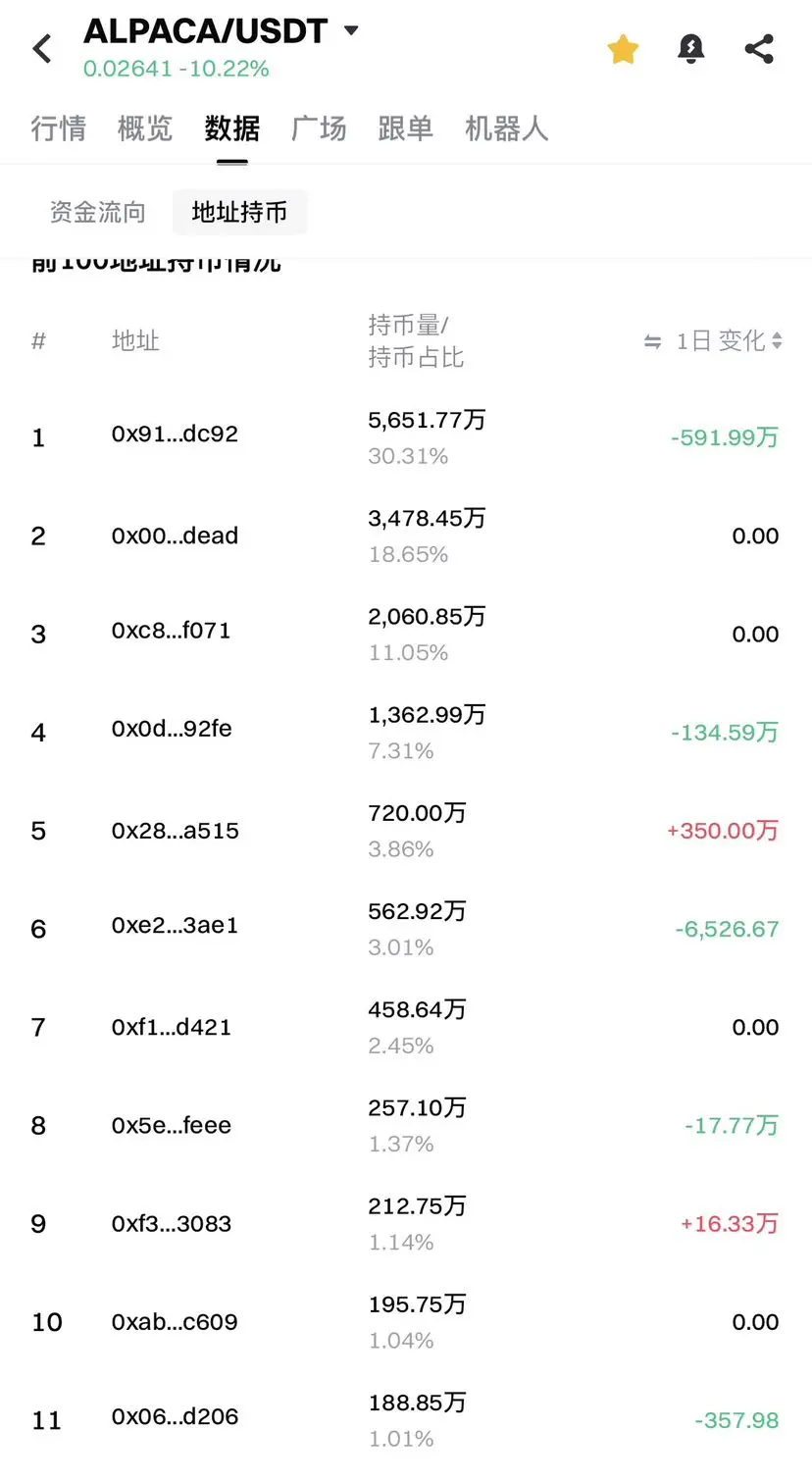Switch units via the swap arrows icon
The image size is (812, 1481).
click(652, 341)
